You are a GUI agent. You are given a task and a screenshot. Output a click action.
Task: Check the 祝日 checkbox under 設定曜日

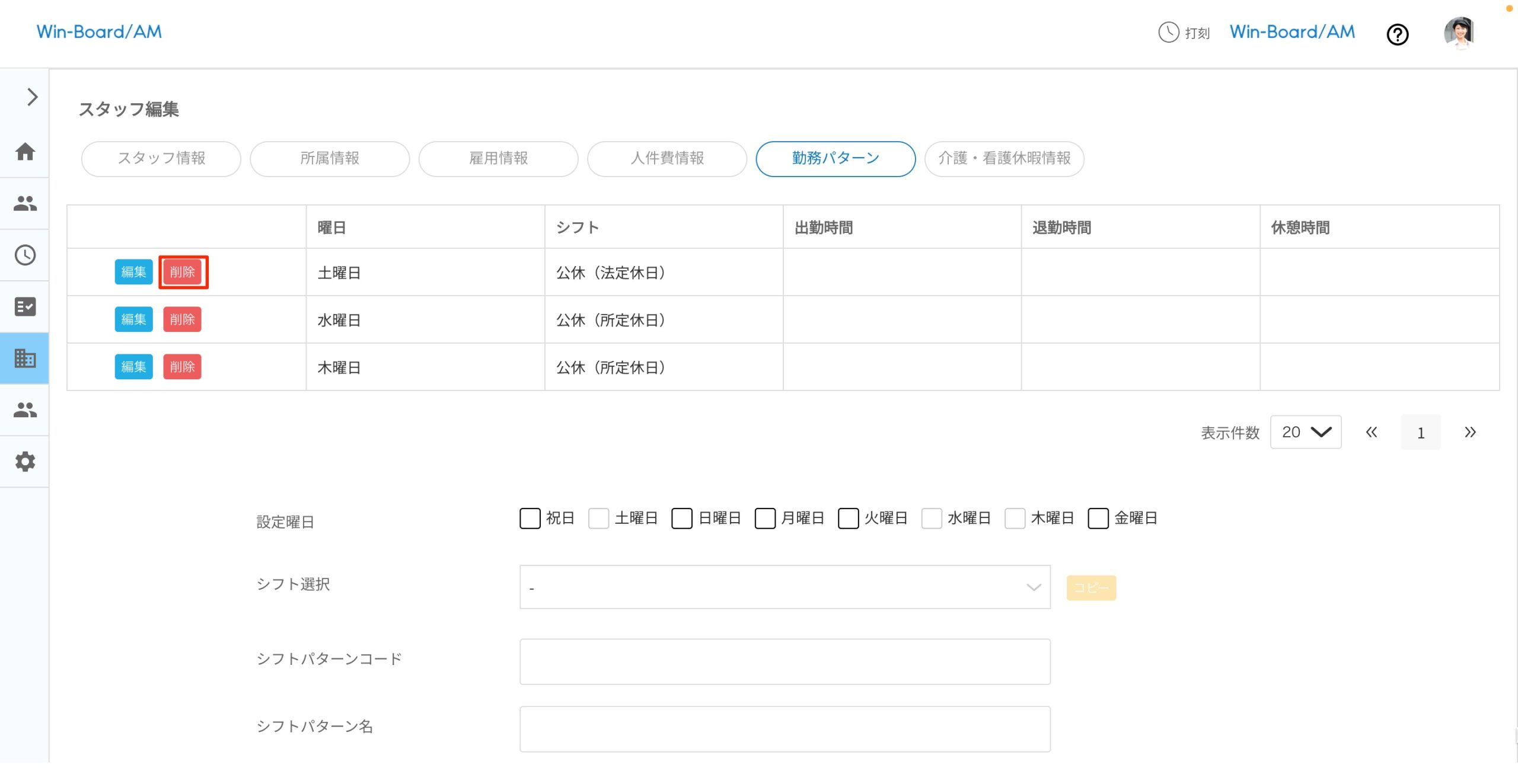point(530,519)
